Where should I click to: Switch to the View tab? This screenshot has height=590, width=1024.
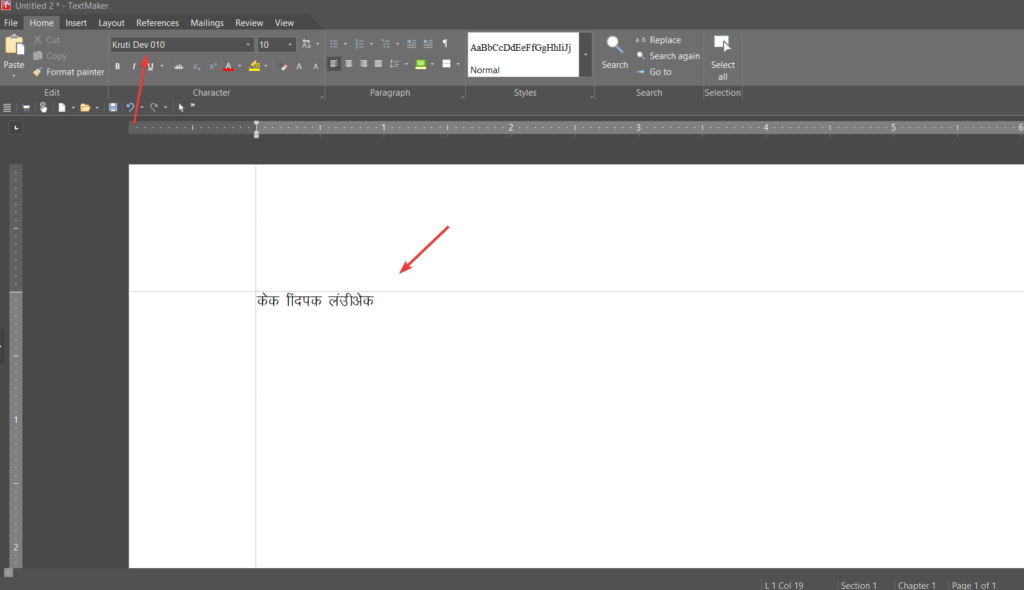(284, 23)
